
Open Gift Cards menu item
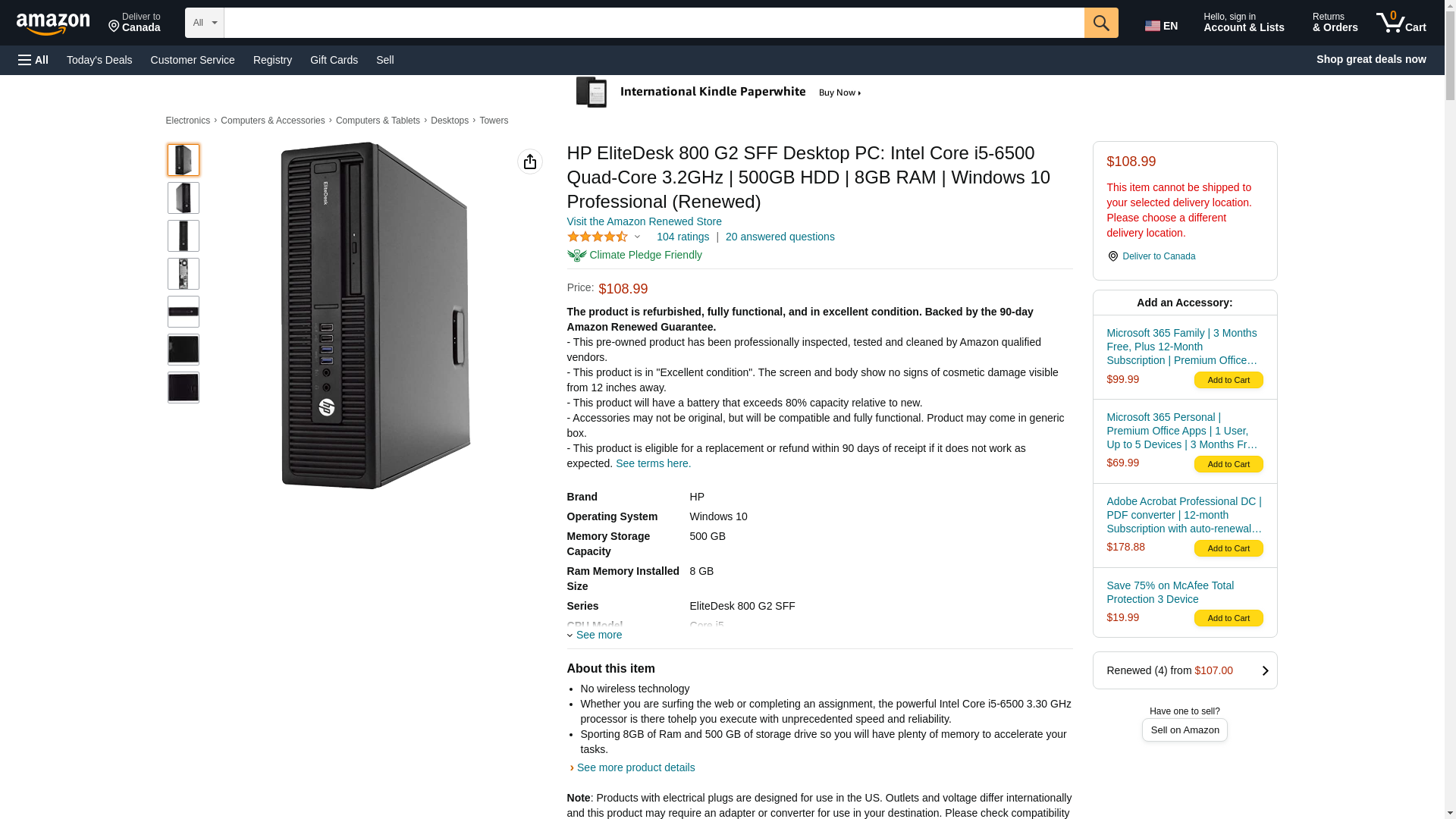coord(334,60)
